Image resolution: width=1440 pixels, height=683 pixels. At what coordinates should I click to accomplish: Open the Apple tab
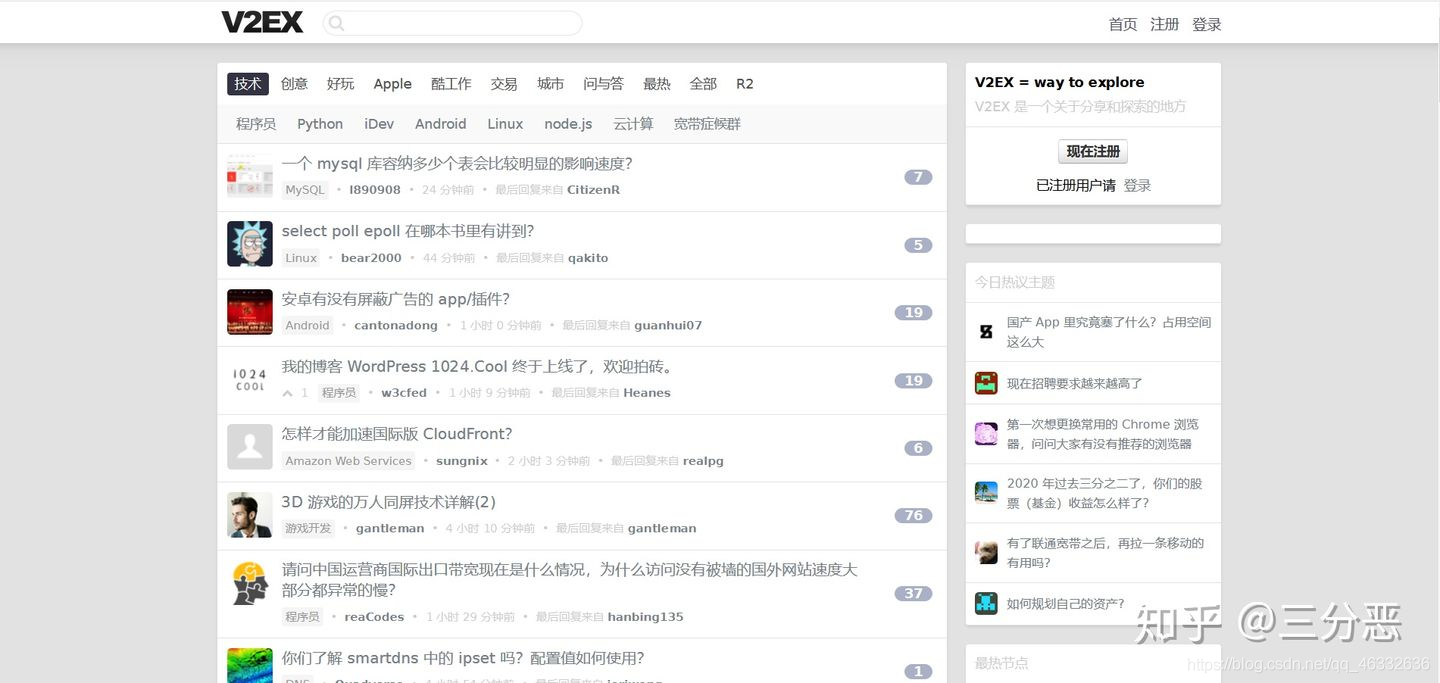392,84
